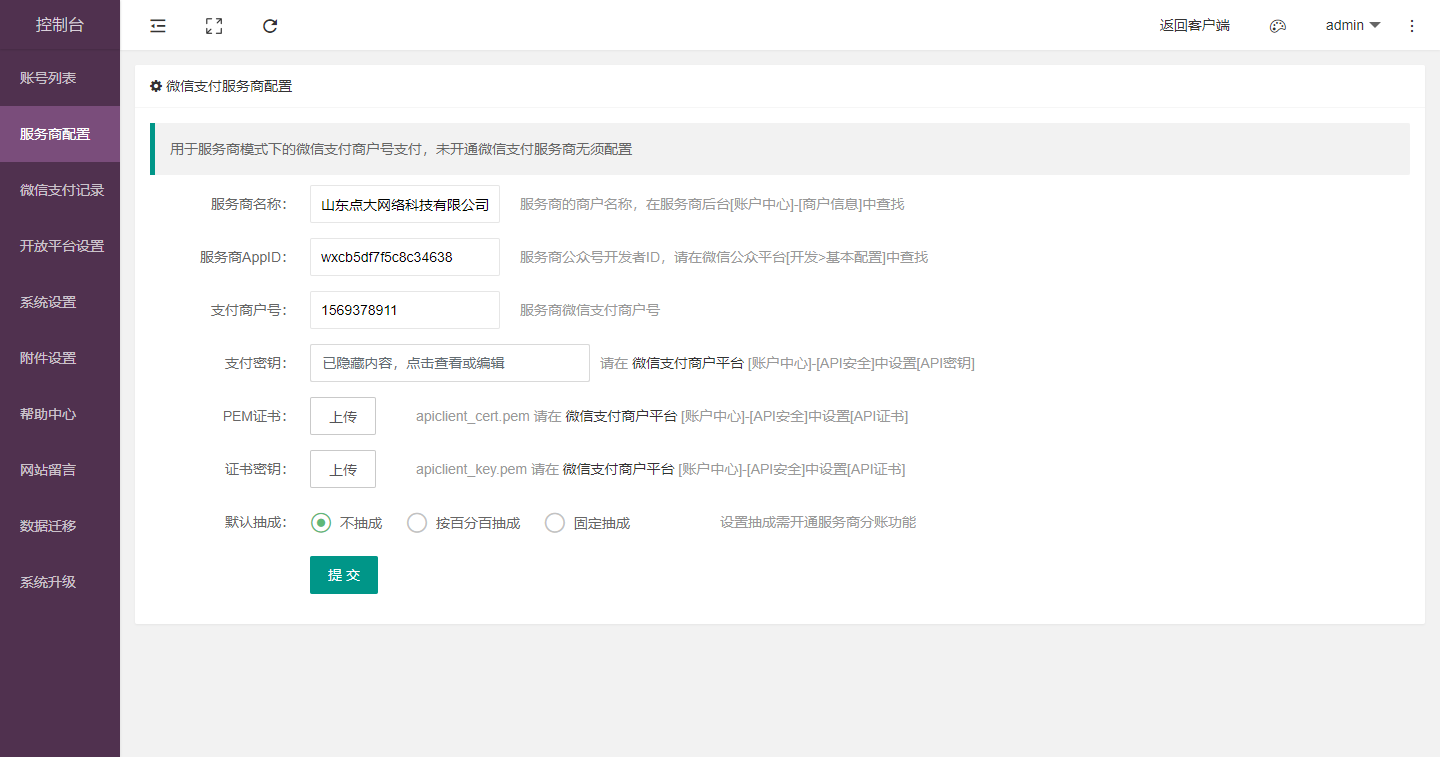Focus the 服务商名称 input field
This screenshot has height=757, width=1440.
coord(405,204)
